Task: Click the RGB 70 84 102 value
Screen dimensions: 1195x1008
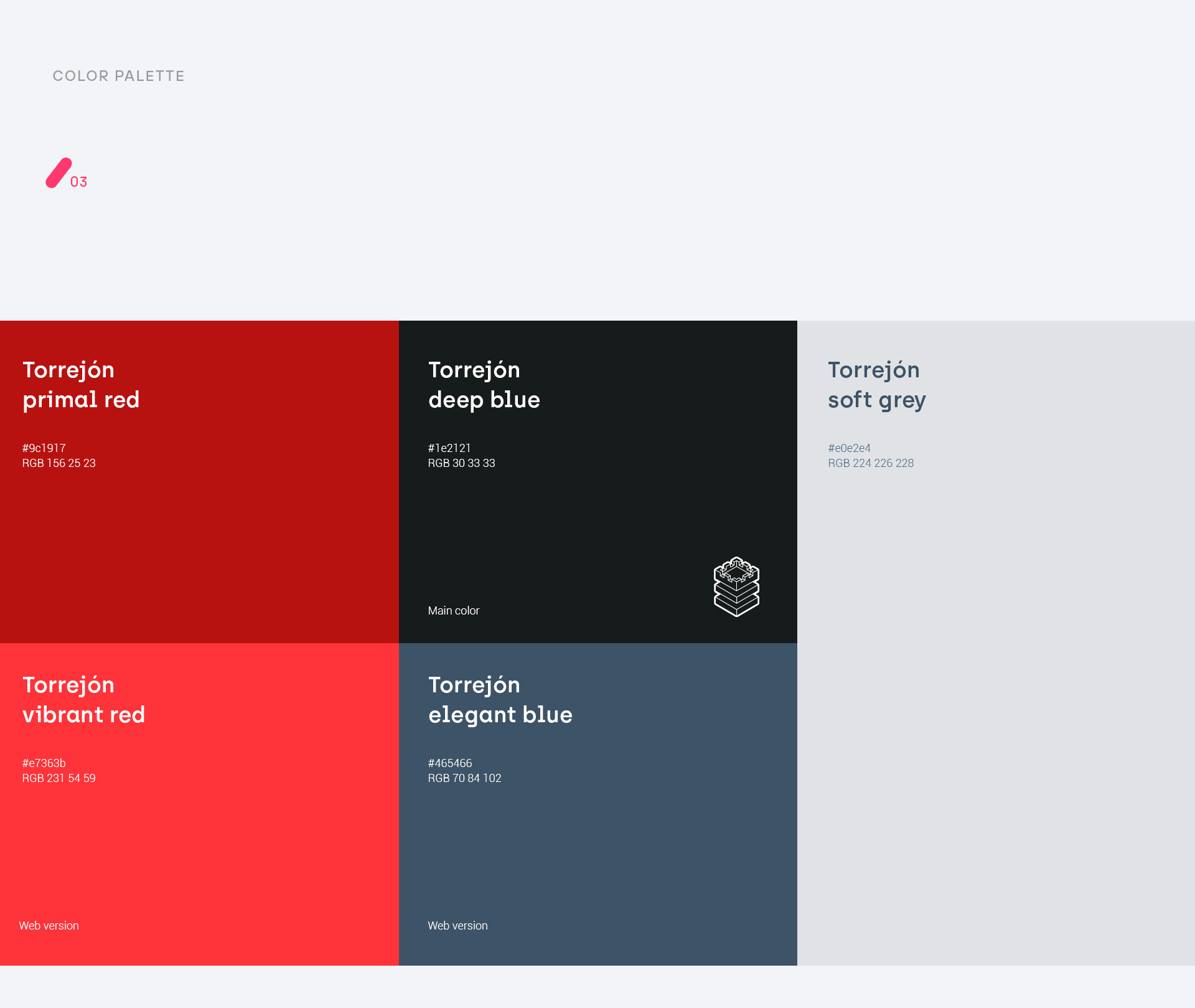Action: [x=464, y=778]
